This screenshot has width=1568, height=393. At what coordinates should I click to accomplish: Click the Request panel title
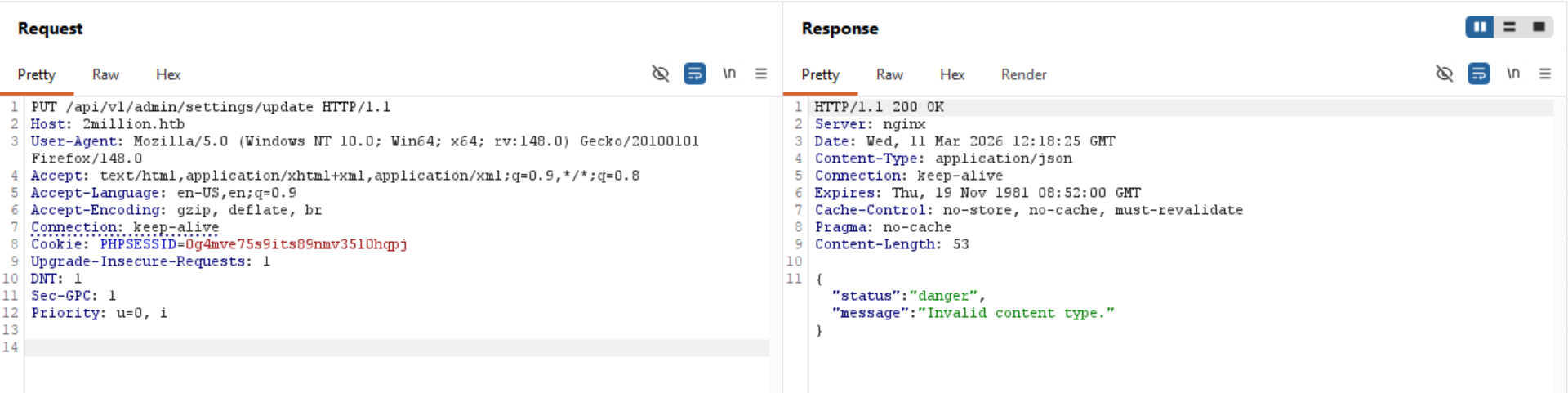click(51, 29)
